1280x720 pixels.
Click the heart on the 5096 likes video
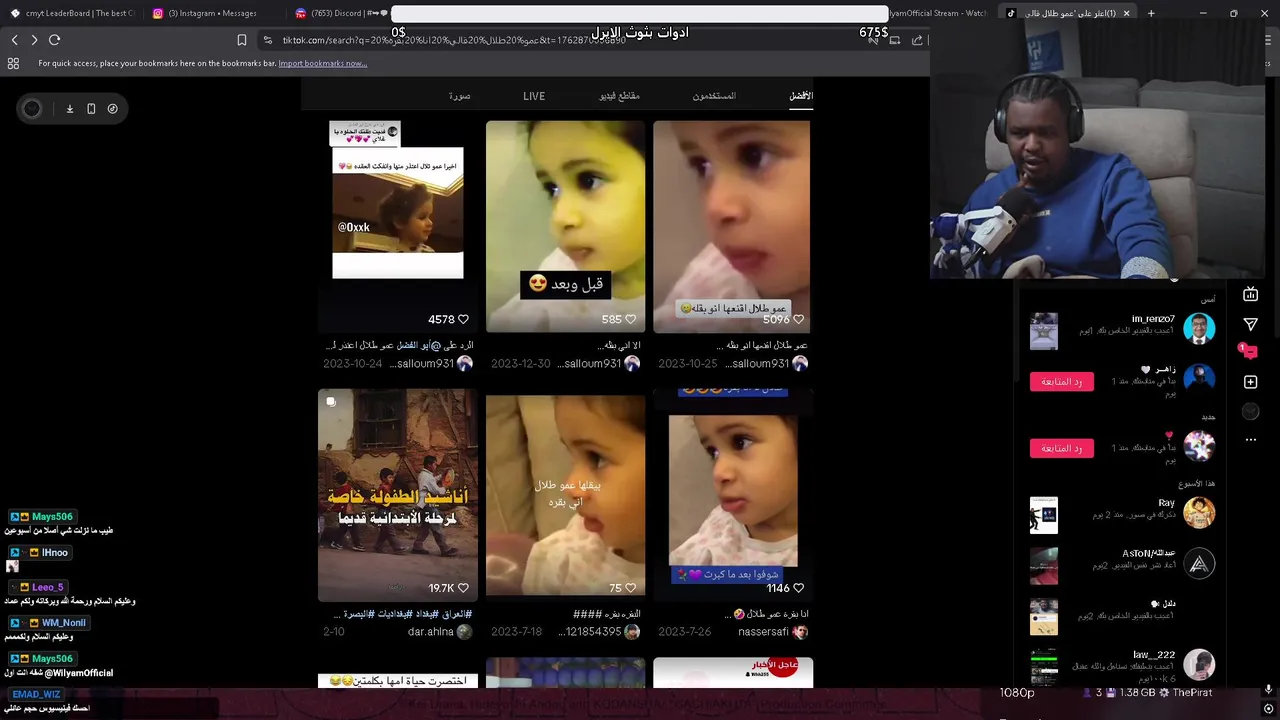coord(798,320)
